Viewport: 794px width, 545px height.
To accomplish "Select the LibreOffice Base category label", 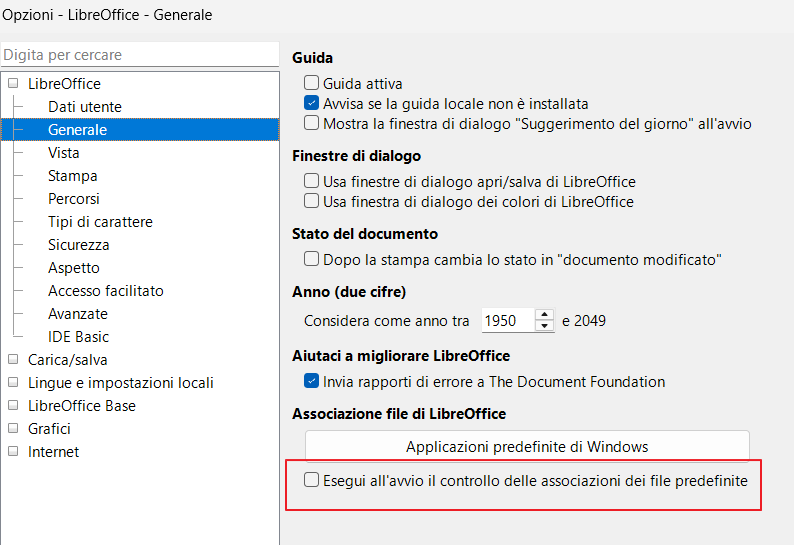I will click(82, 406).
